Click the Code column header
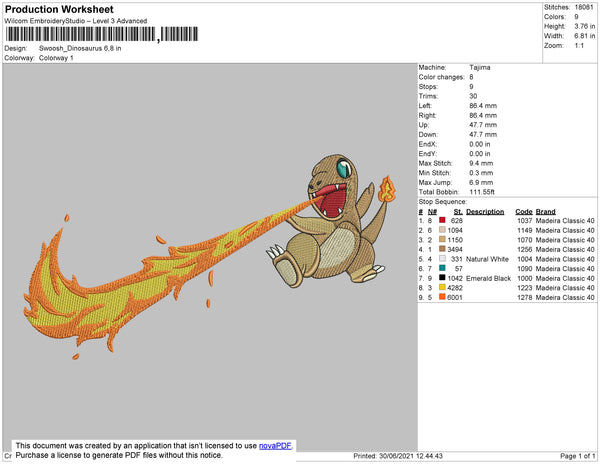This screenshot has width=600, height=464. (524, 212)
